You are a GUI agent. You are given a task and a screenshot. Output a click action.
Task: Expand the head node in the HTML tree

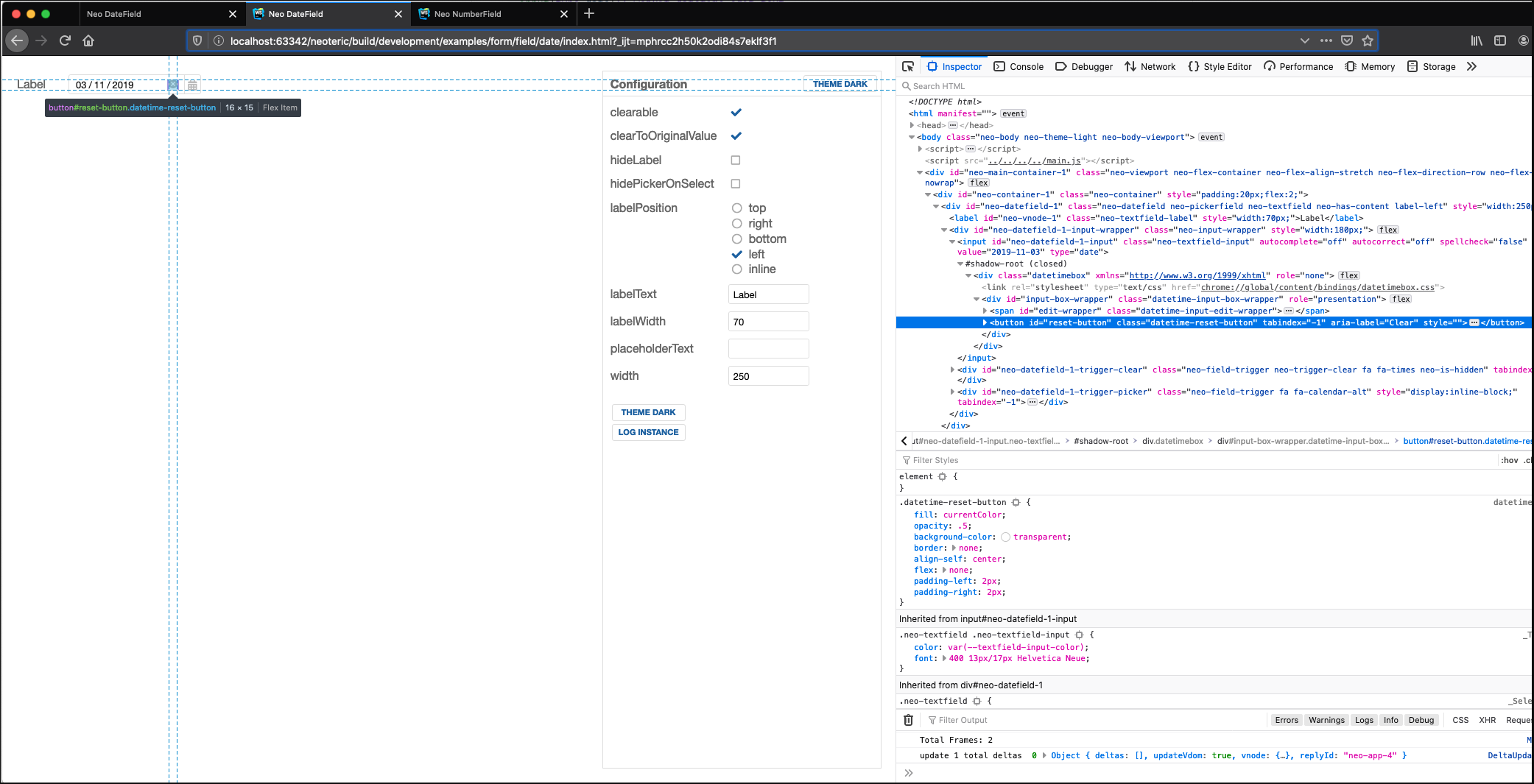point(913,125)
